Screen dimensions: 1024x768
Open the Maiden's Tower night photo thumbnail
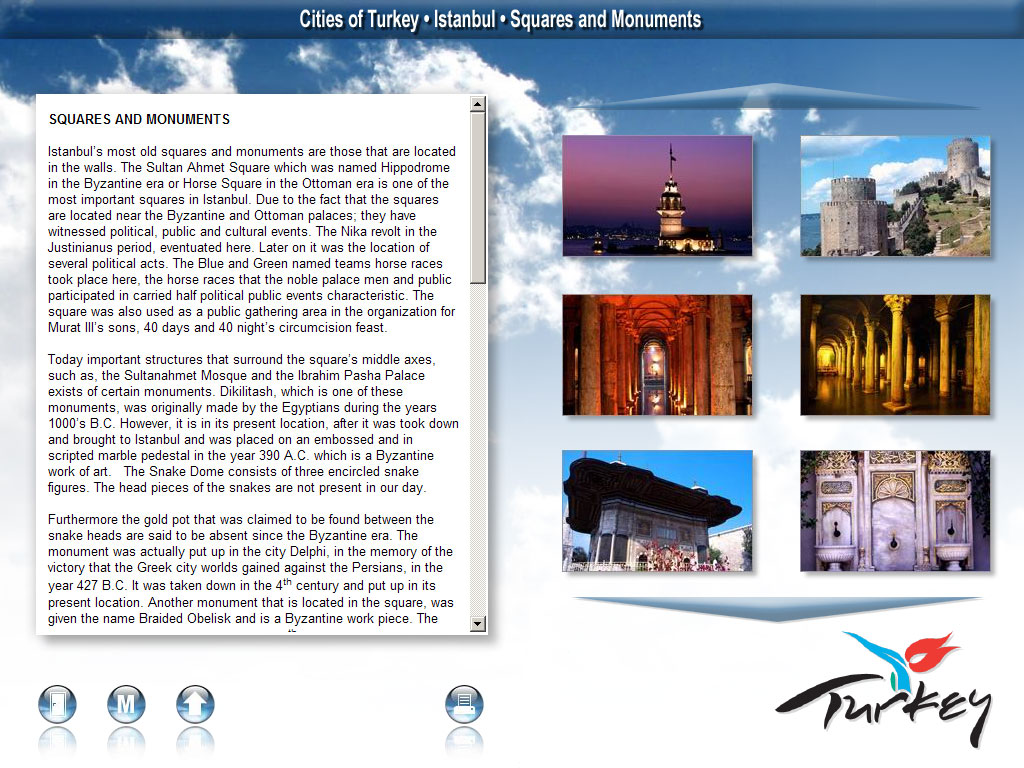click(657, 196)
